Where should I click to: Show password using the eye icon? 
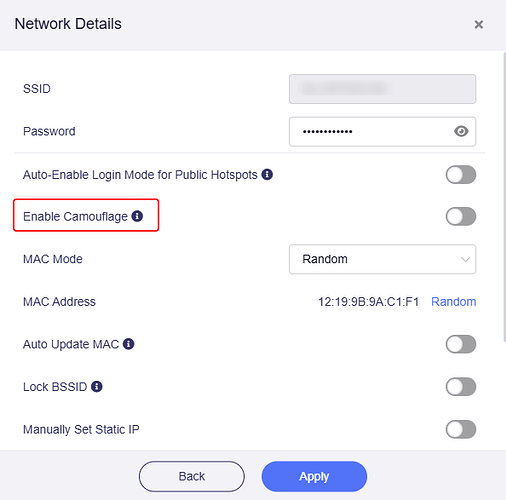pyautogui.click(x=461, y=131)
